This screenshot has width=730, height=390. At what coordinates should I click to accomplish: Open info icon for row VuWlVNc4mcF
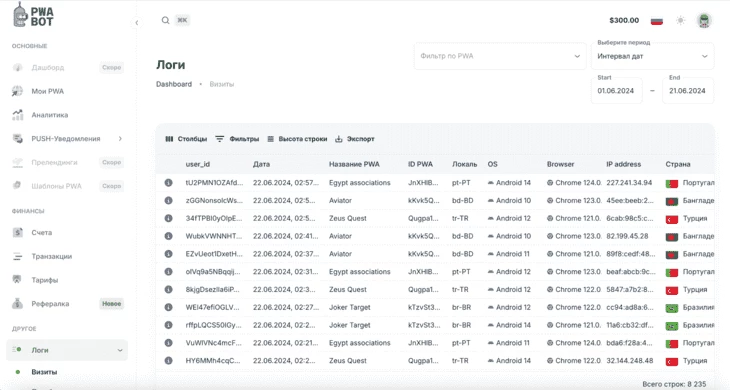point(169,343)
